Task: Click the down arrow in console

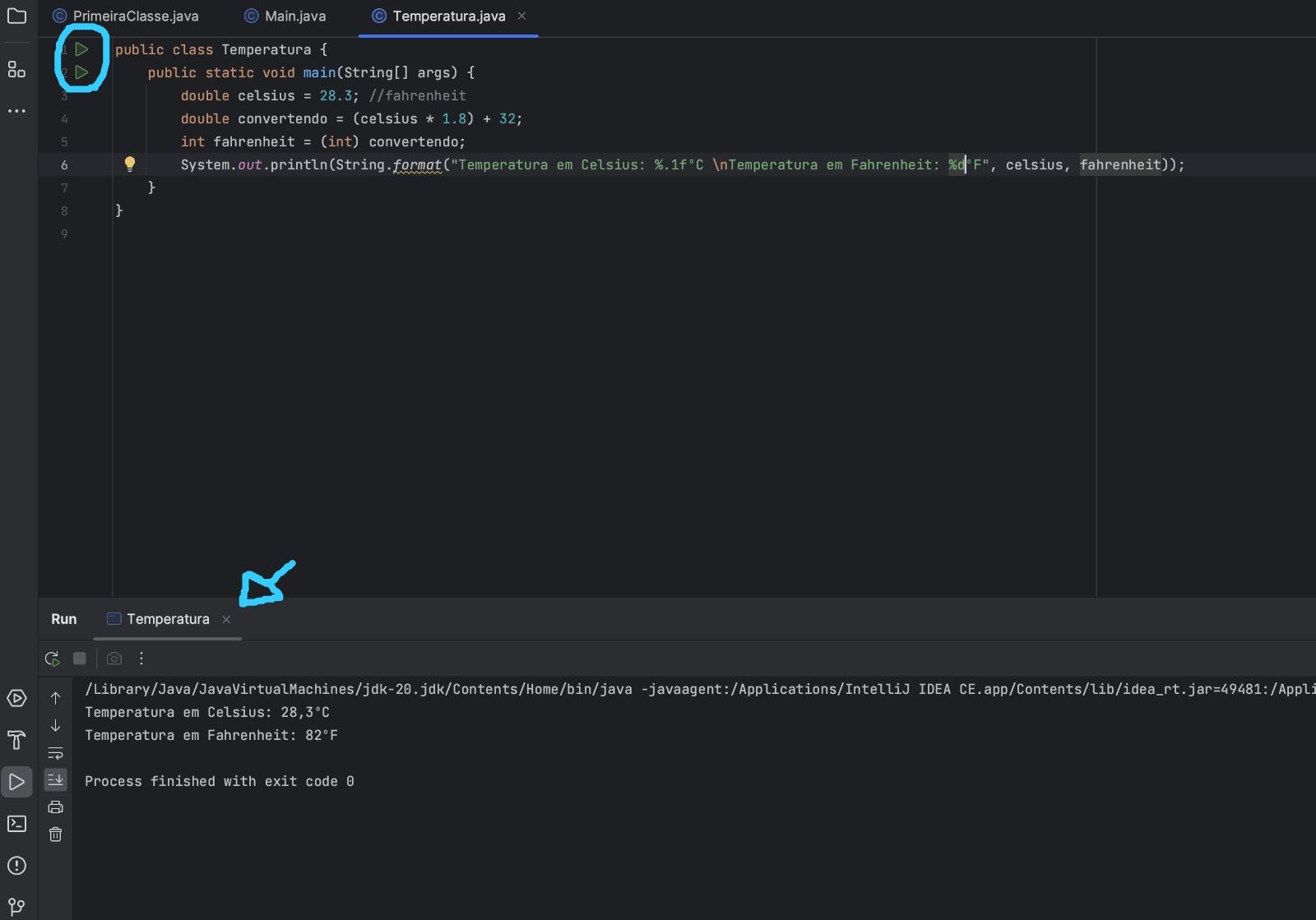Action: [55, 725]
